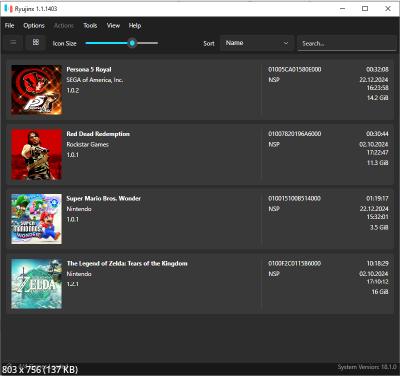Image resolution: width=400 pixels, height=376 pixels.
Task: Expand the sort dropdown chevron arrow
Action: pyautogui.click(x=286, y=43)
